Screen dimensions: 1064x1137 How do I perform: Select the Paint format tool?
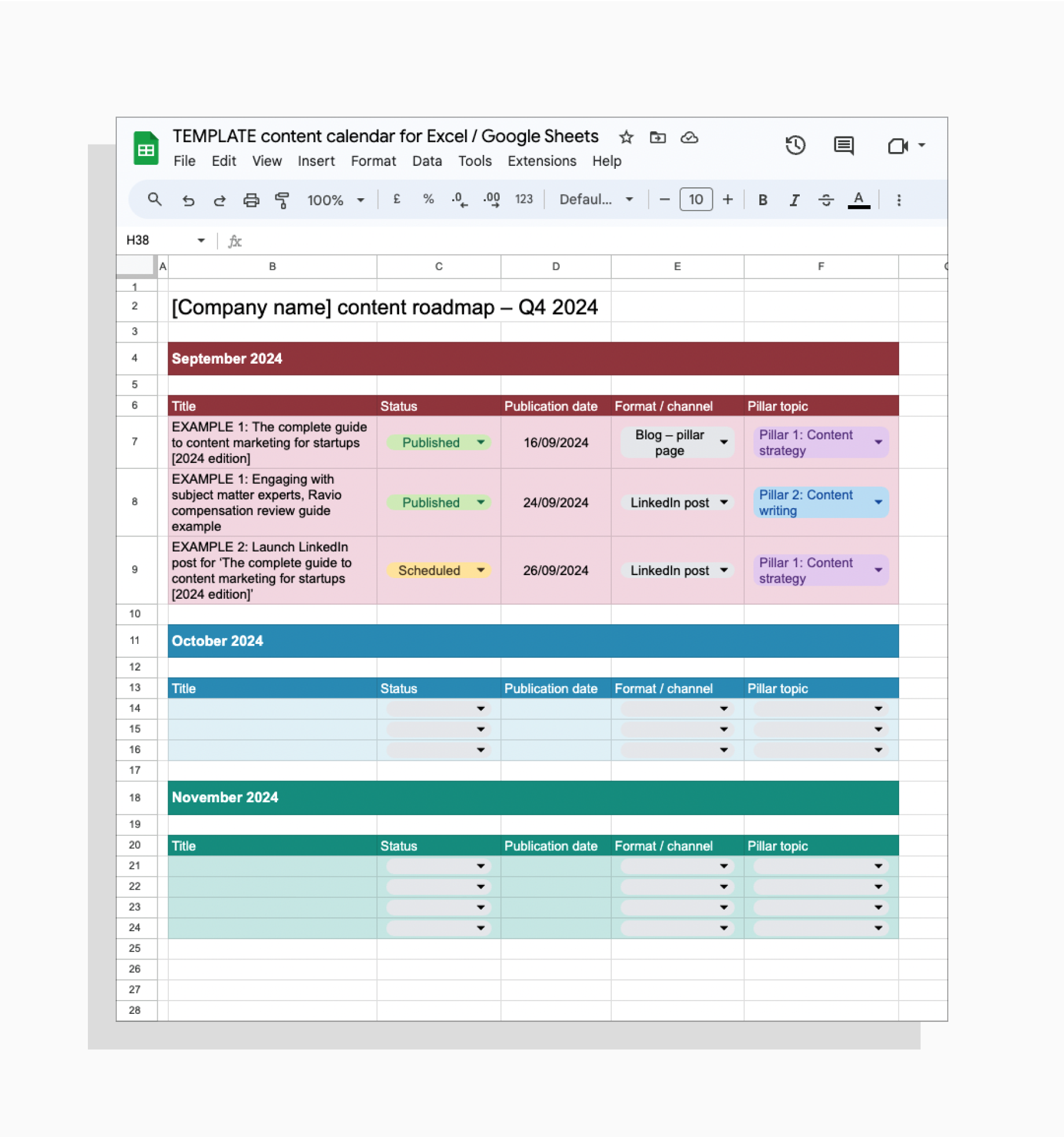tap(283, 199)
